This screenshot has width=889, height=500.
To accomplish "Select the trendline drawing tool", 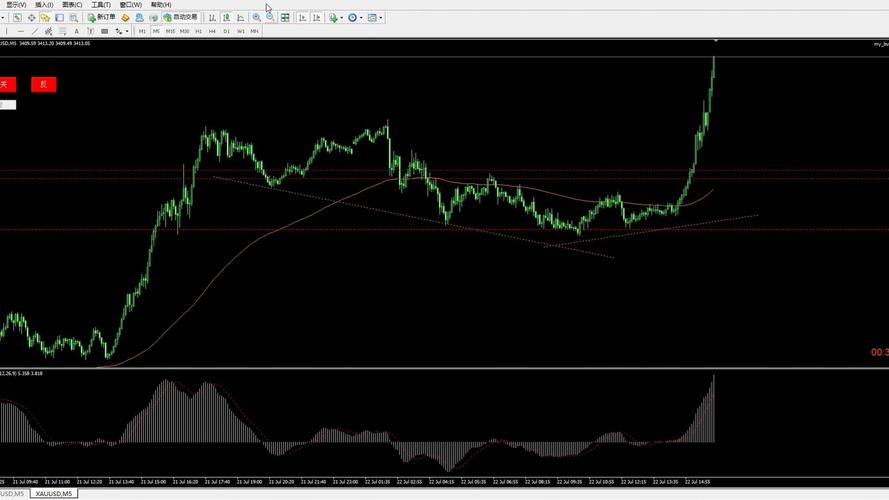I will (35, 31).
